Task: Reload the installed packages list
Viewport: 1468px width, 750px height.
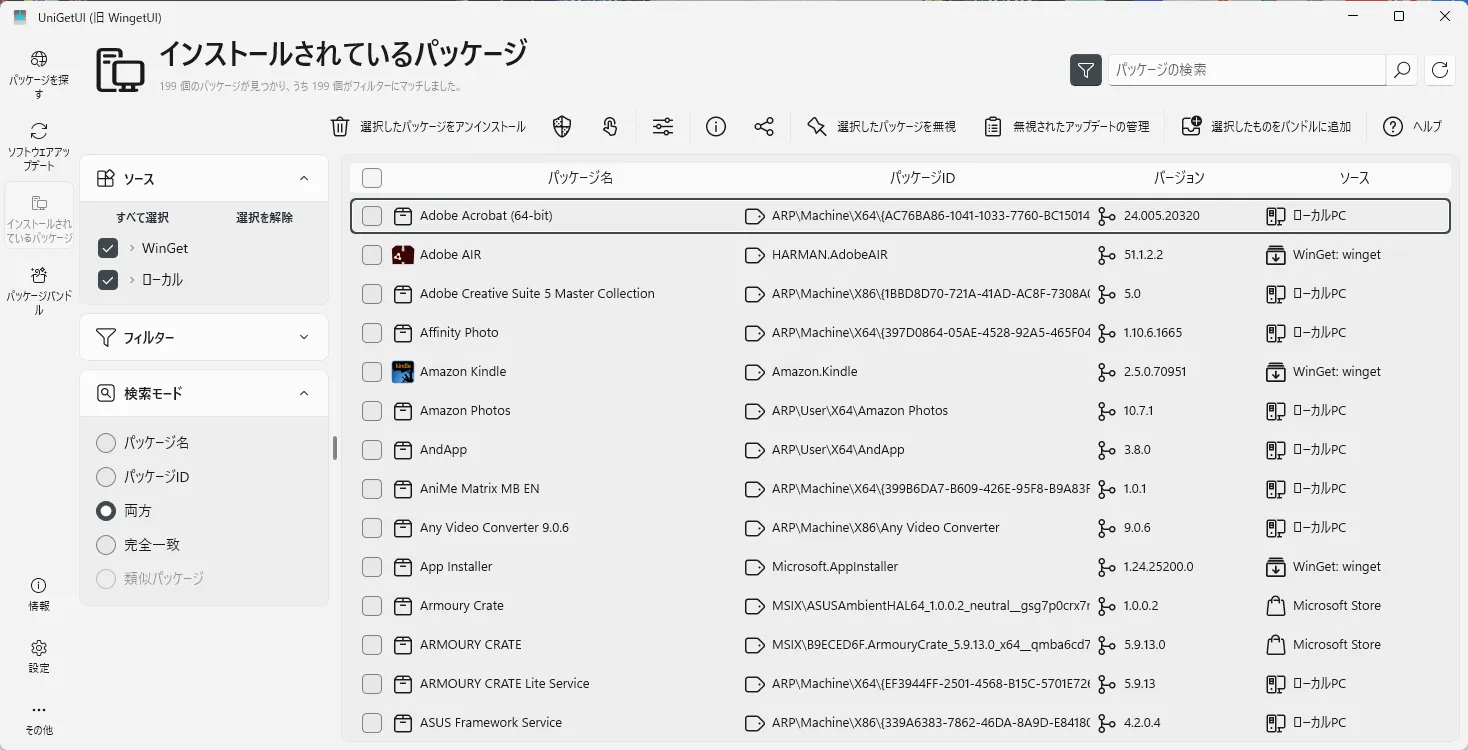Action: (1440, 69)
